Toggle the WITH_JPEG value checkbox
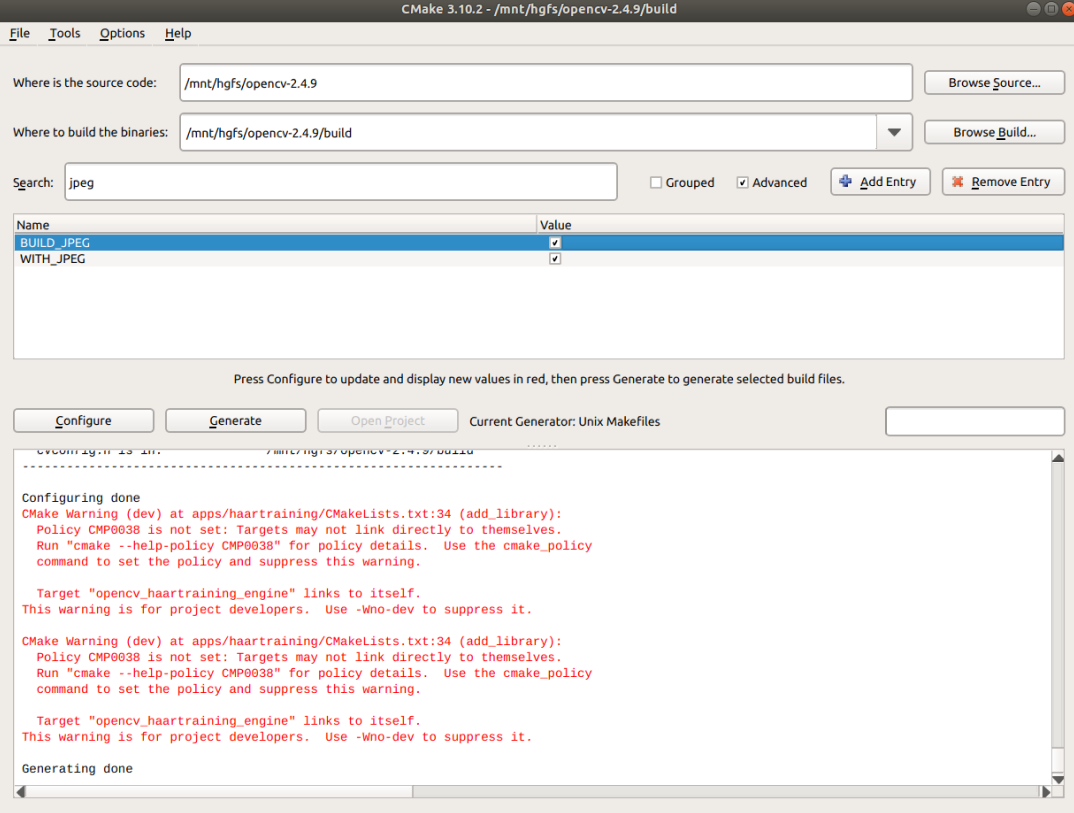The width and height of the screenshot is (1074, 813). coord(555,259)
